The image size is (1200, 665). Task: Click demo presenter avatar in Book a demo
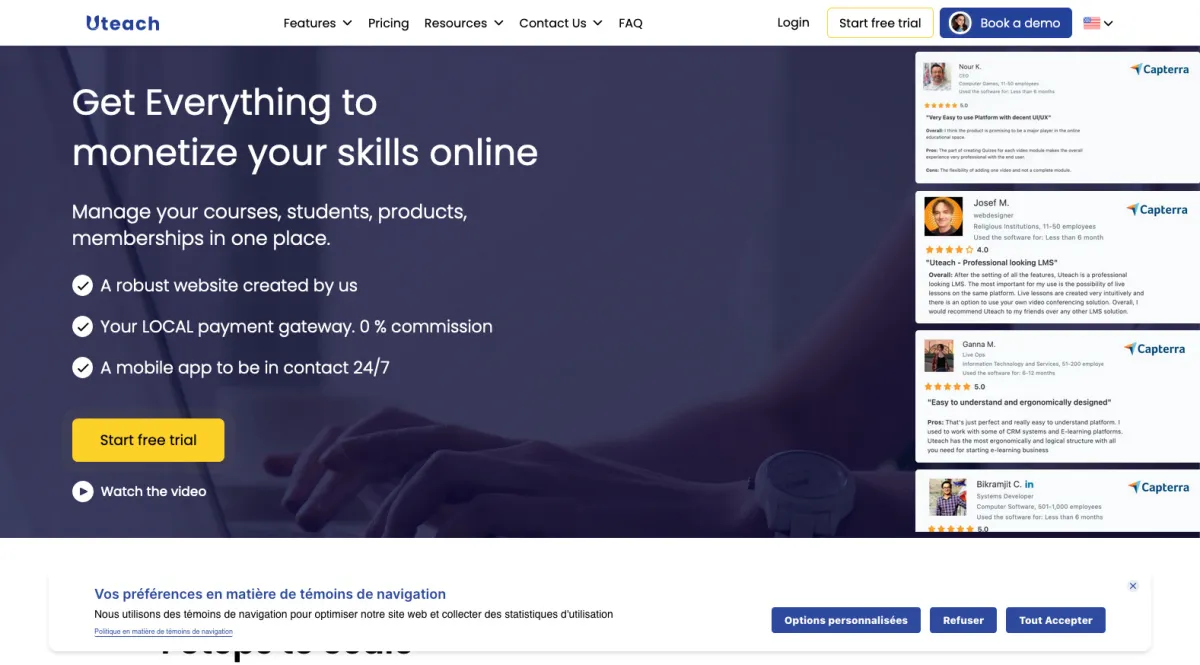pyautogui.click(x=960, y=23)
